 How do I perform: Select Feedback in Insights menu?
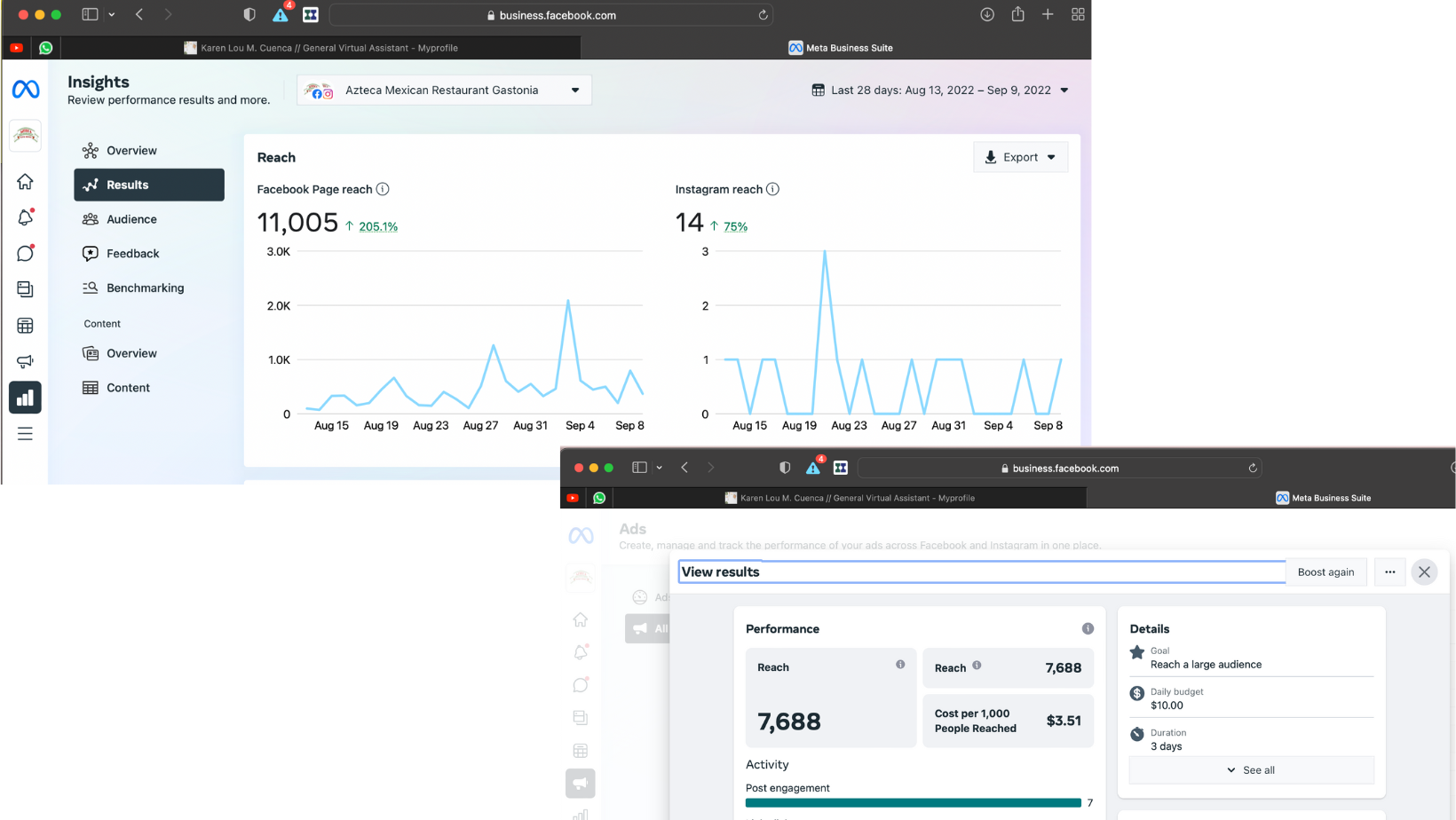149,254
